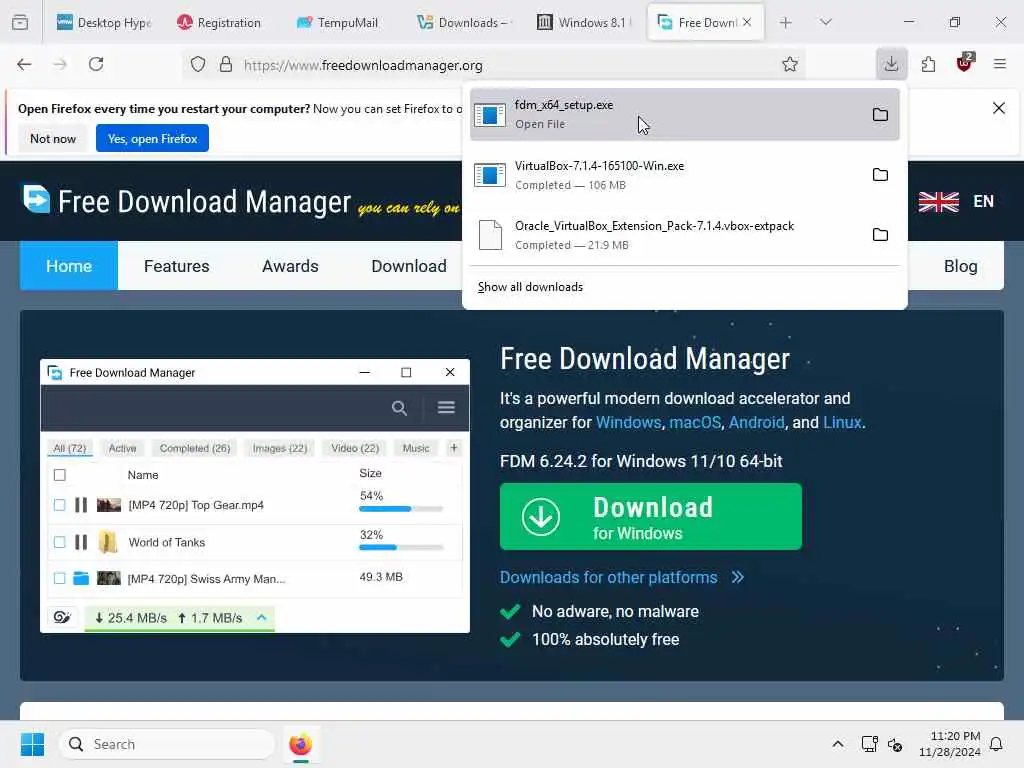Image resolution: width=1024 pixels, height=768 pixels.
Task: Click Yes, open Firefox button
Action: pyautogui.click(x=152, y=138)
